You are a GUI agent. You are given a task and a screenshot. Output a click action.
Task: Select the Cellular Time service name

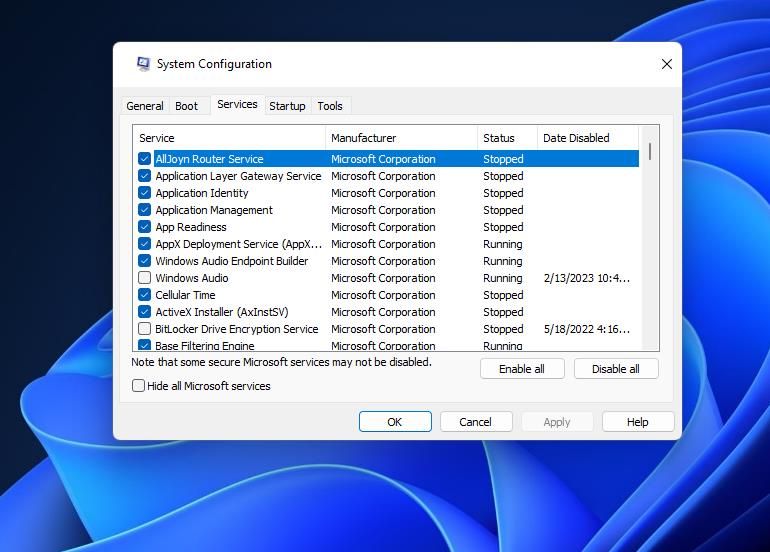click(x=186, y=295)
